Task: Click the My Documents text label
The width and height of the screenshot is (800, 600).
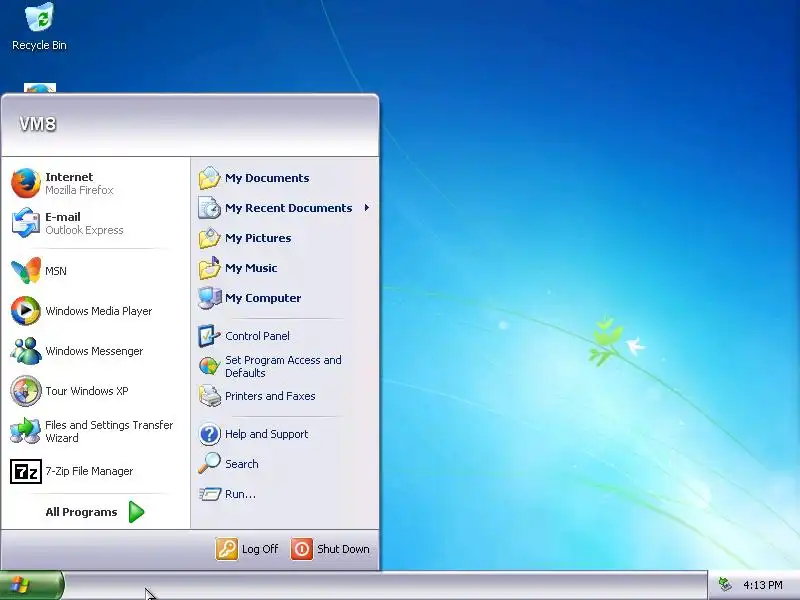Action: 267,178
